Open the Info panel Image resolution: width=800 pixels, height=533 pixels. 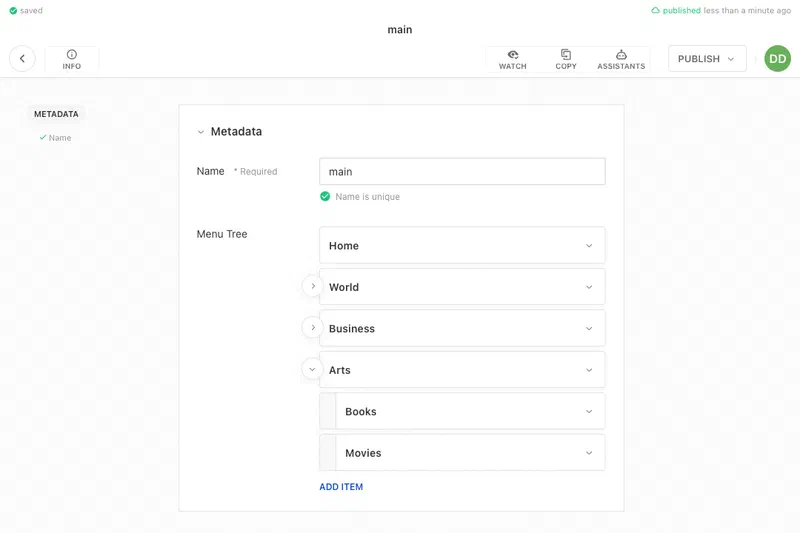(71, 59)
